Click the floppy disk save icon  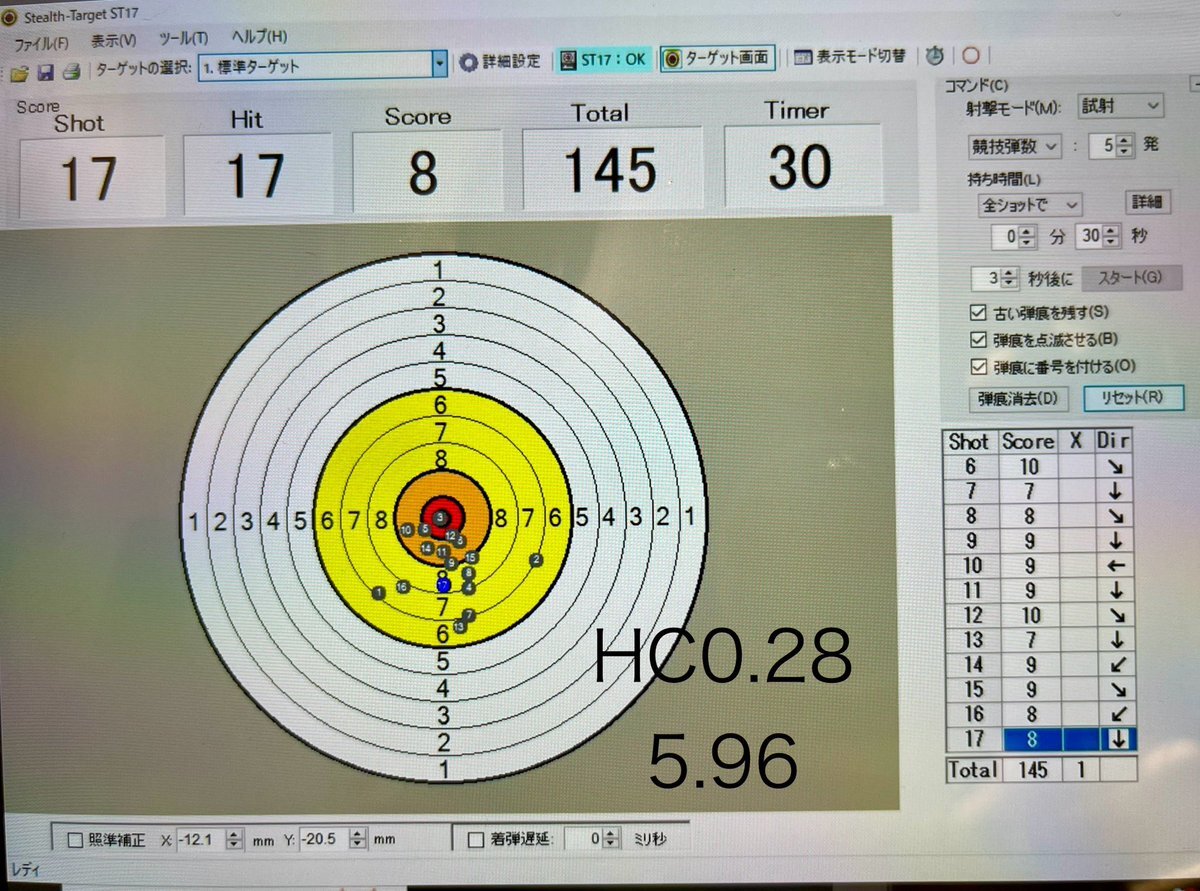click(44, 73)
